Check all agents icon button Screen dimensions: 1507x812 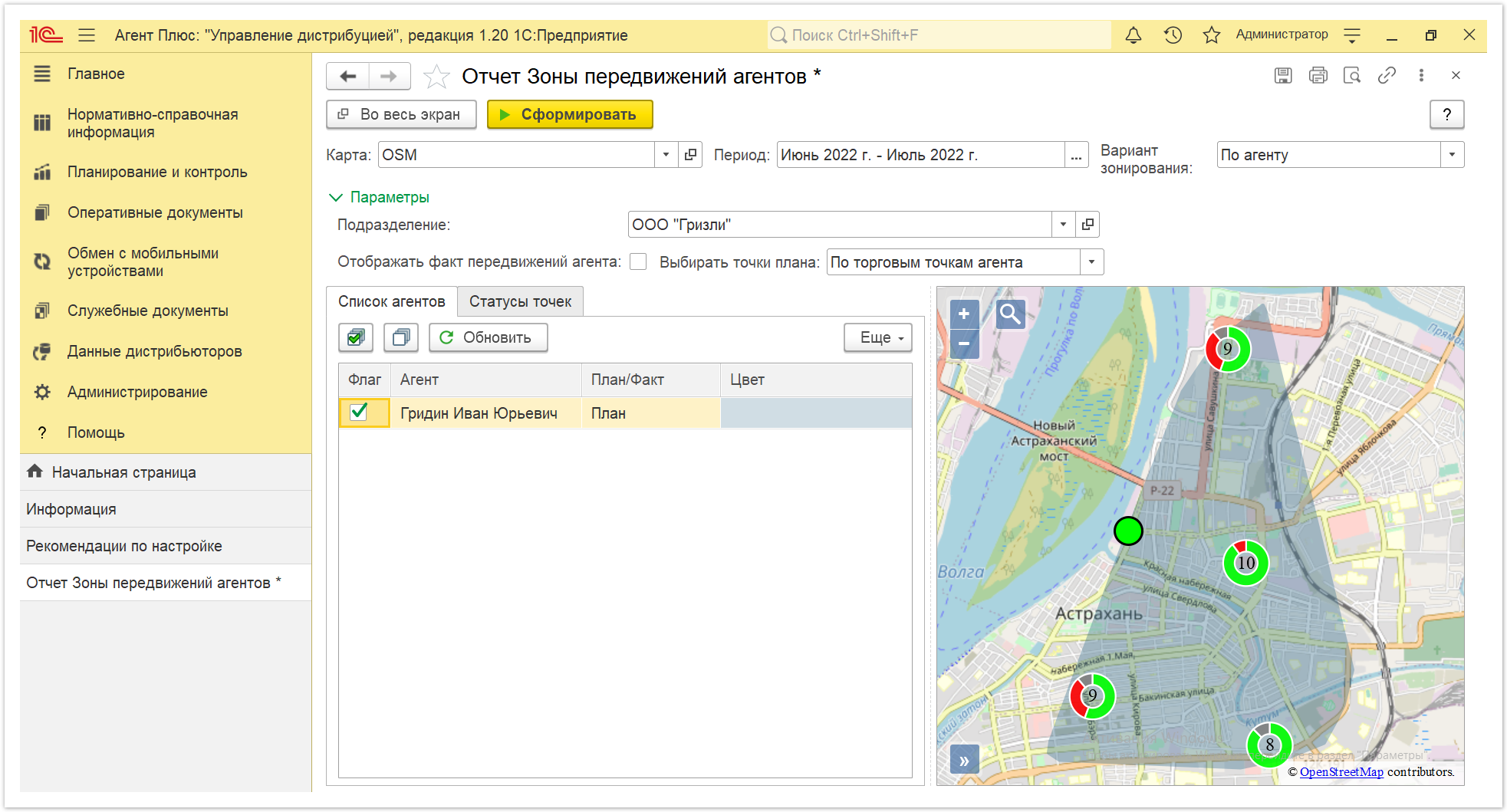pyautogui.click(x=356, y=337)
